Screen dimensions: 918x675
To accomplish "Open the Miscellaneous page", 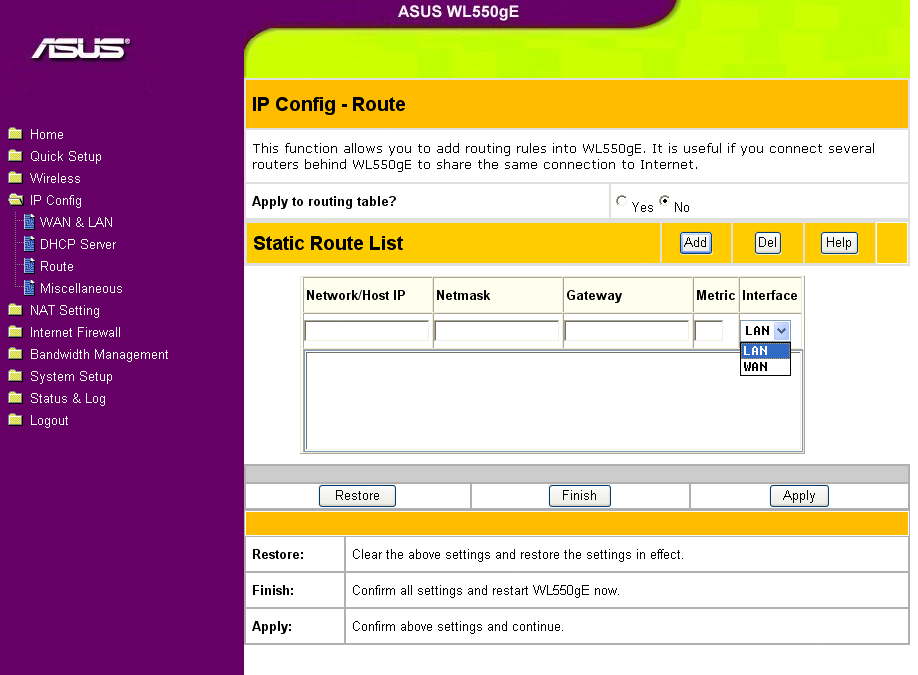I will point(81,288).
